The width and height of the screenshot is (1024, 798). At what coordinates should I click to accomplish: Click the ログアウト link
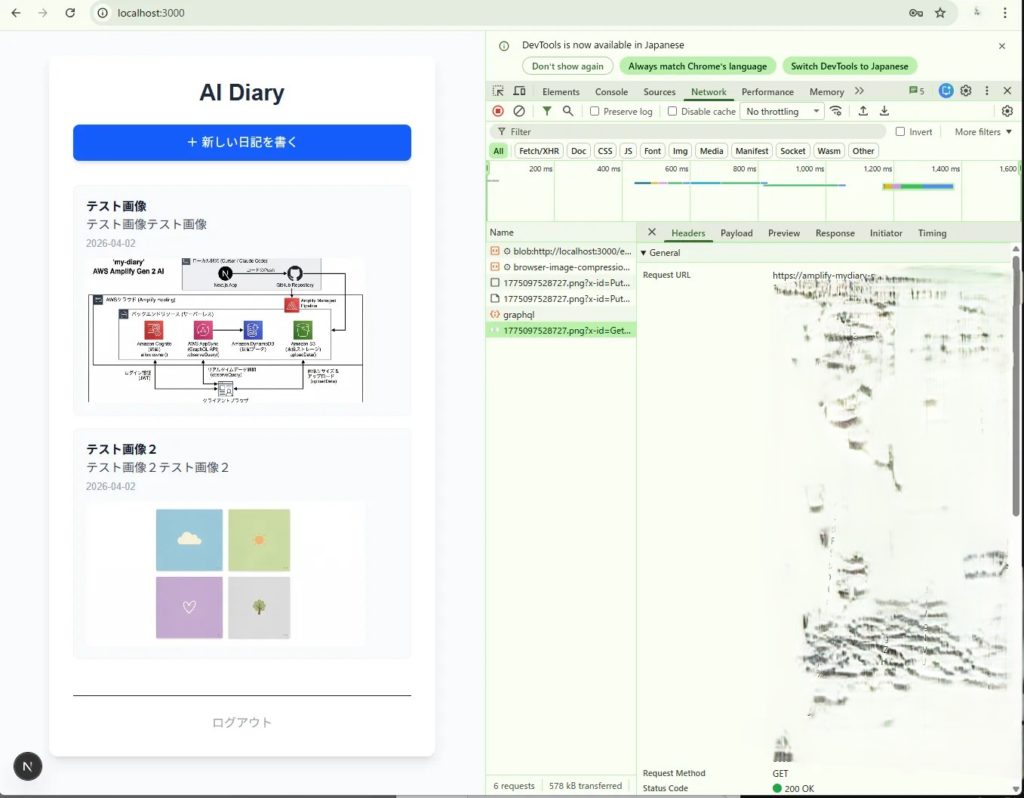pyautogui.click(x=242, y=722)
